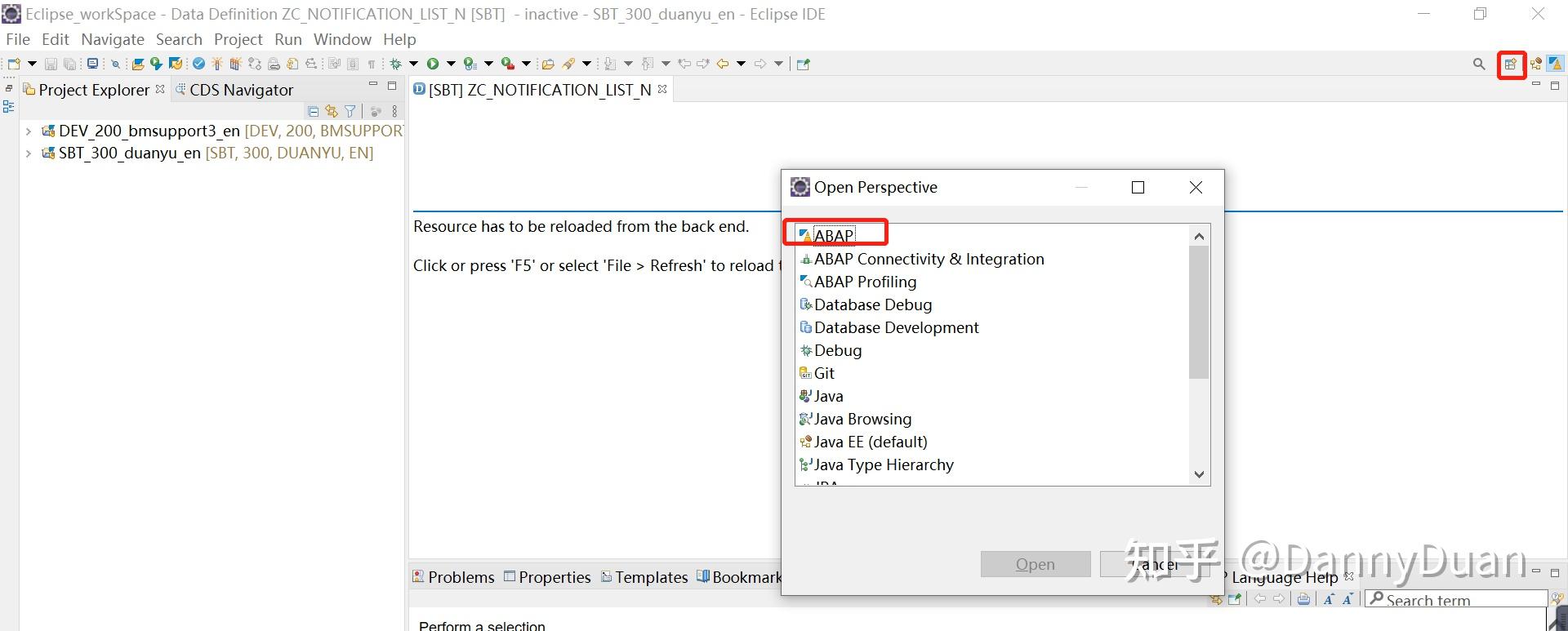The image size is (1568, 631).
Task: Select ABAP Connectivity & Integration perspective
Action: pos(921,259)
